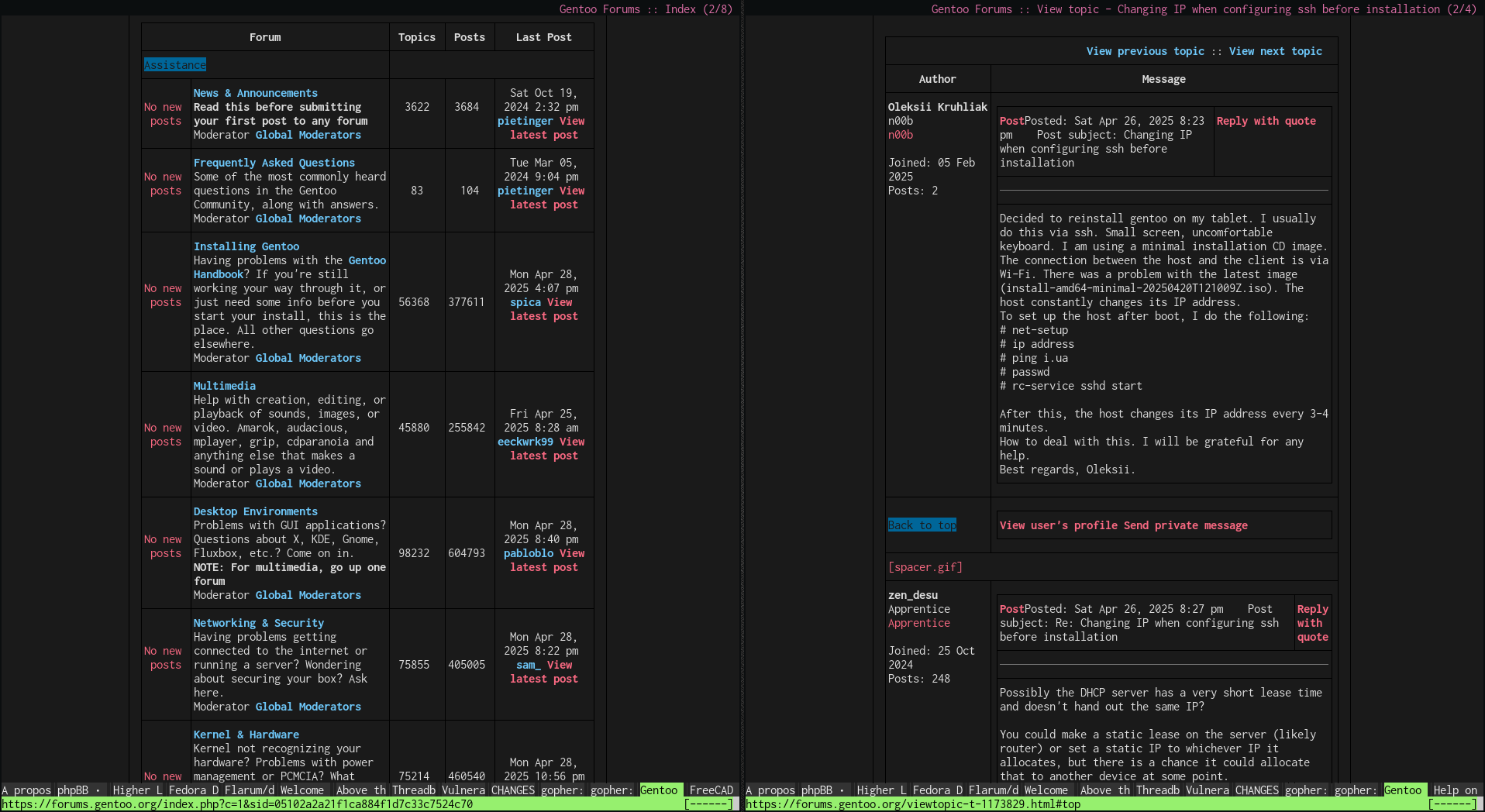Open Global Moderators in Multimedia row

(308, 483)
